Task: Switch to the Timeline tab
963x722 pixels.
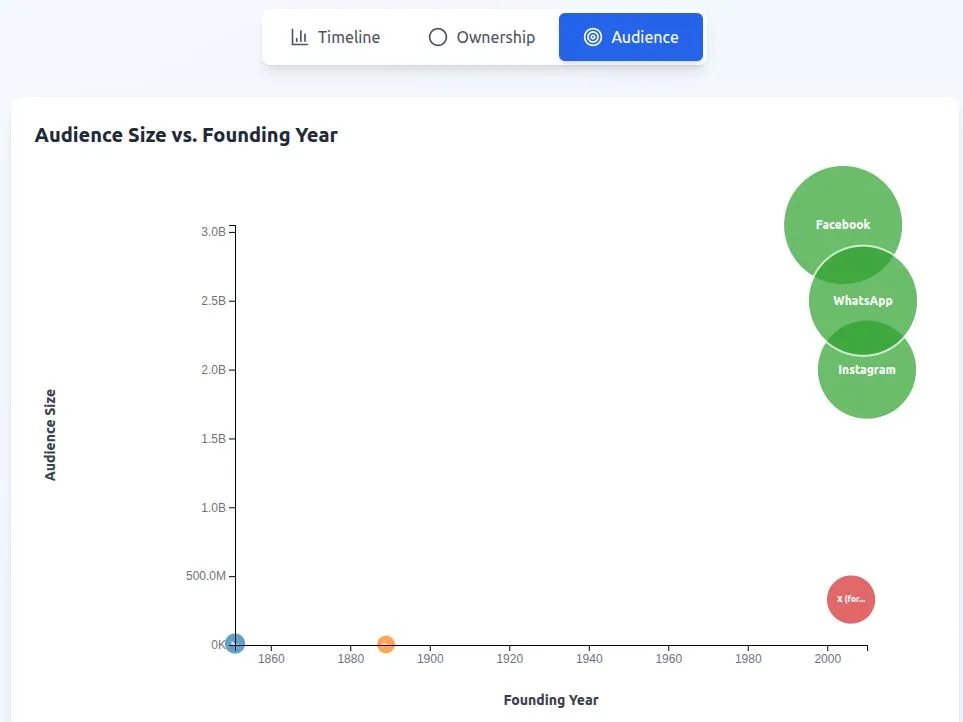Action: pyautogui.click(x=335, y=37)
